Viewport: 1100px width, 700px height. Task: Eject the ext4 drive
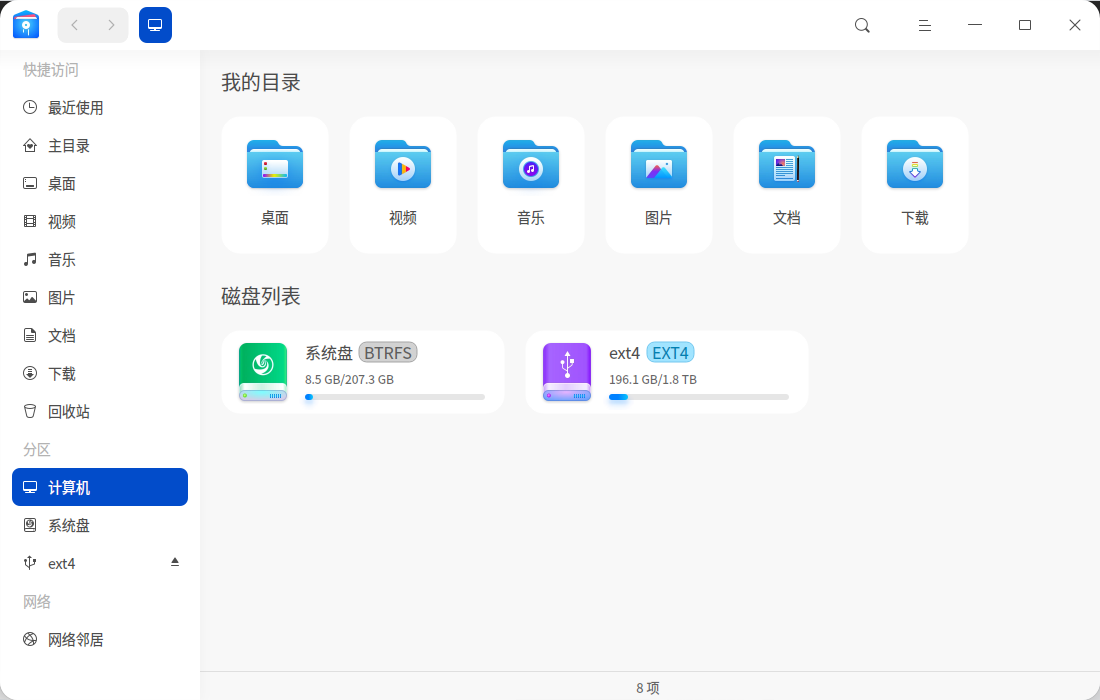click(x=175, y=562)
